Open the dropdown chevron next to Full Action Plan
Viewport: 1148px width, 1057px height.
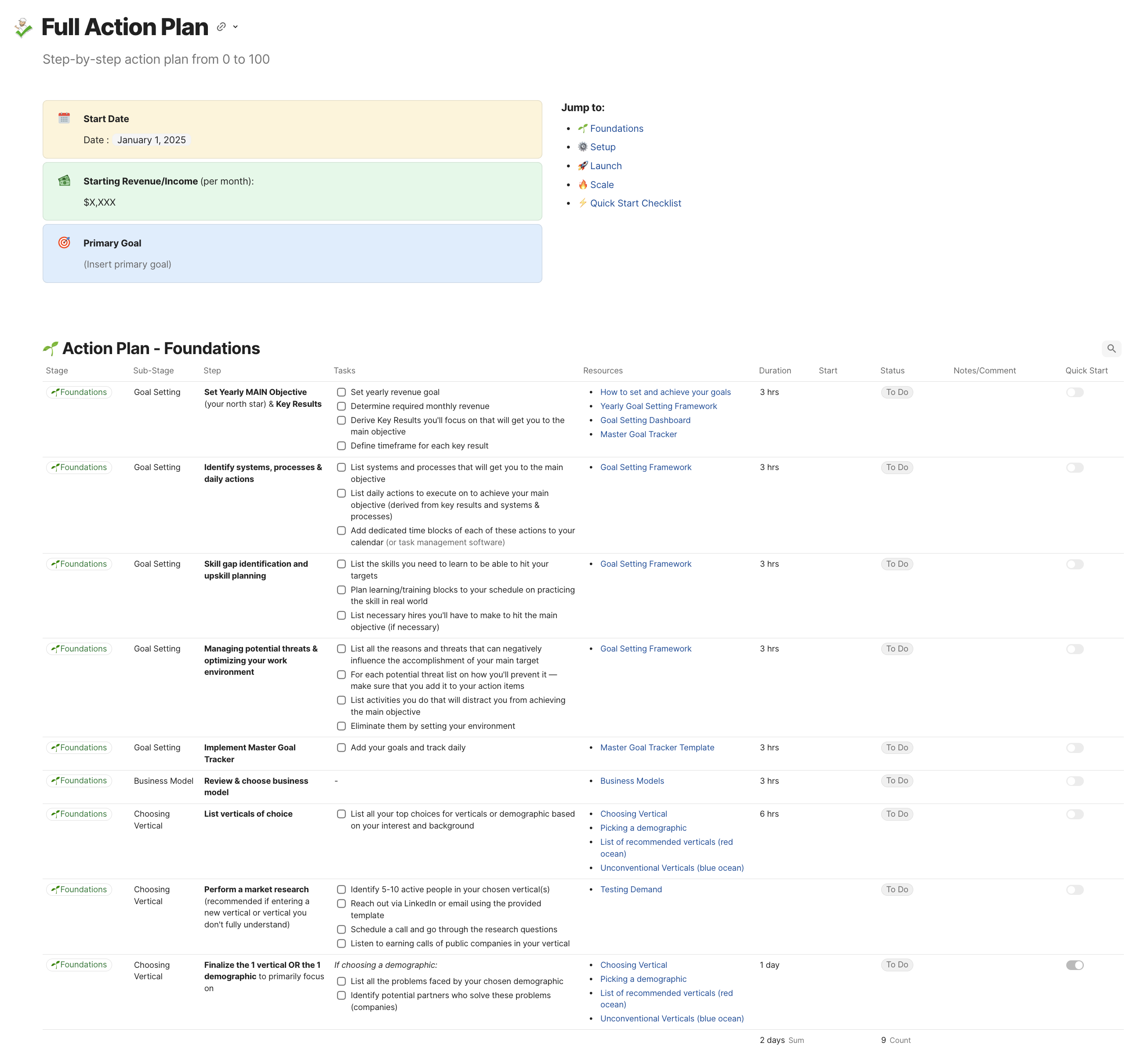click(x=235, y=27)
